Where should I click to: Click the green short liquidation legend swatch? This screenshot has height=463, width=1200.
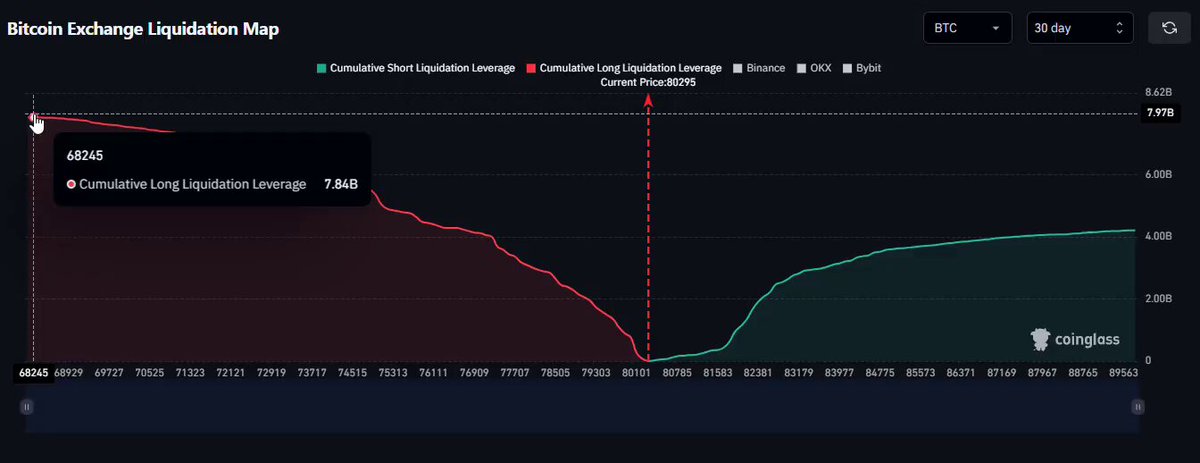(320, 68)
